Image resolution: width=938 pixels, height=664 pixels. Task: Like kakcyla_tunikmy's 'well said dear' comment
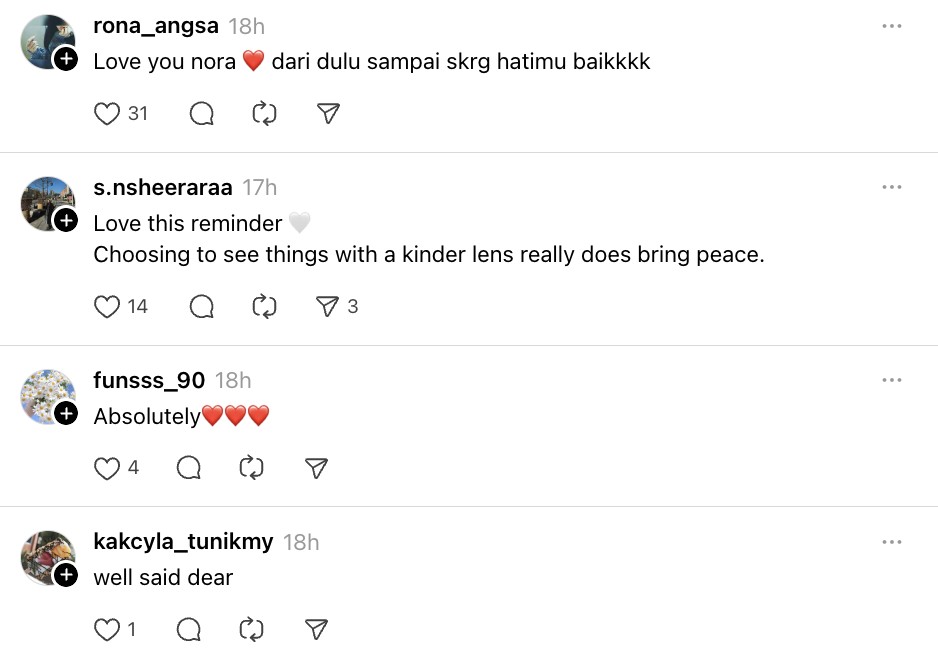[x=107, y=629]
